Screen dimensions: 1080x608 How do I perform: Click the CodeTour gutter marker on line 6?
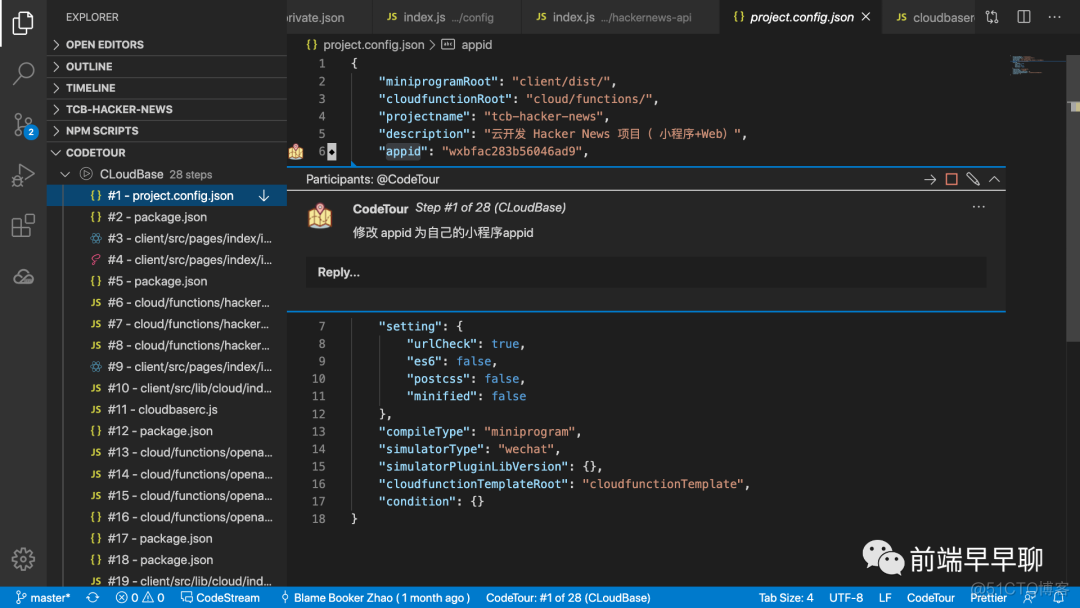click(295, 151)
